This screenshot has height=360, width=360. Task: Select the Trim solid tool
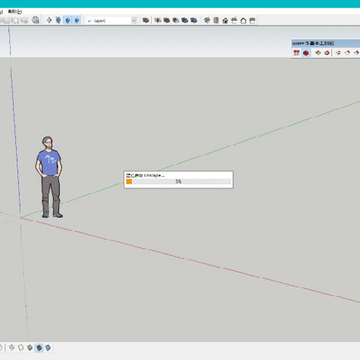[185, 20]
